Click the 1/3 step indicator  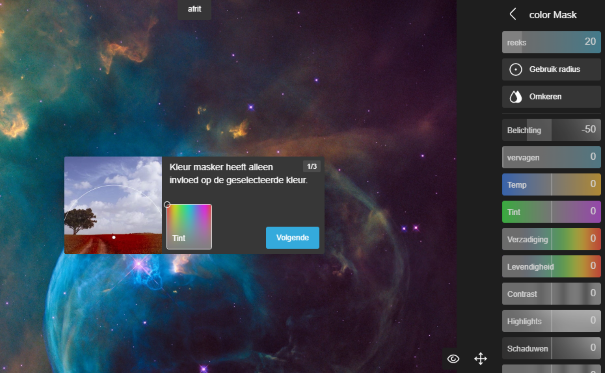point(312,166)
